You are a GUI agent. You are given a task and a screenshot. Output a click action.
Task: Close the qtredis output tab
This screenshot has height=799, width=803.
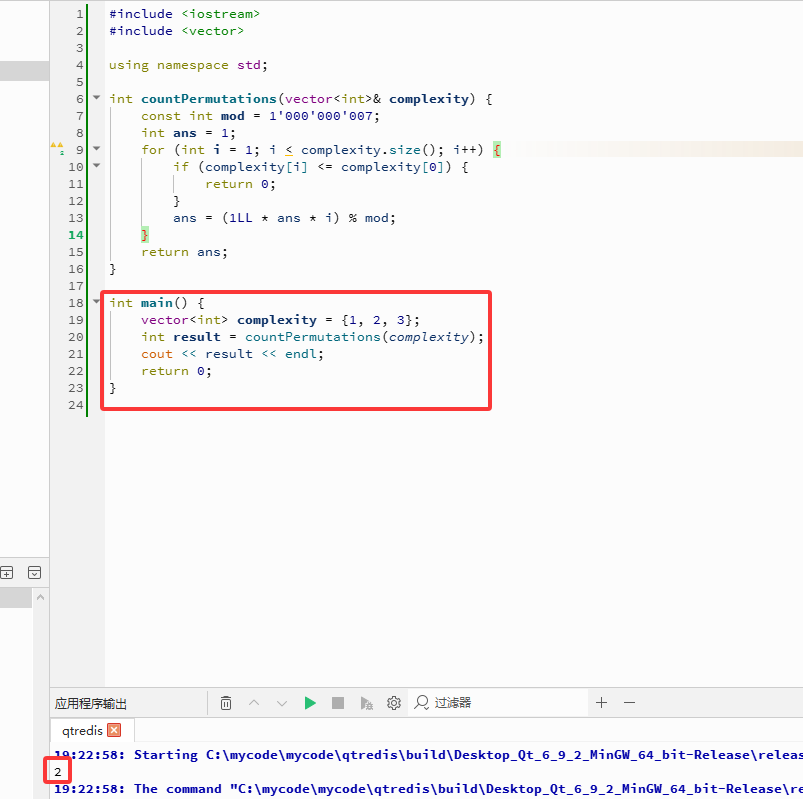114,730
